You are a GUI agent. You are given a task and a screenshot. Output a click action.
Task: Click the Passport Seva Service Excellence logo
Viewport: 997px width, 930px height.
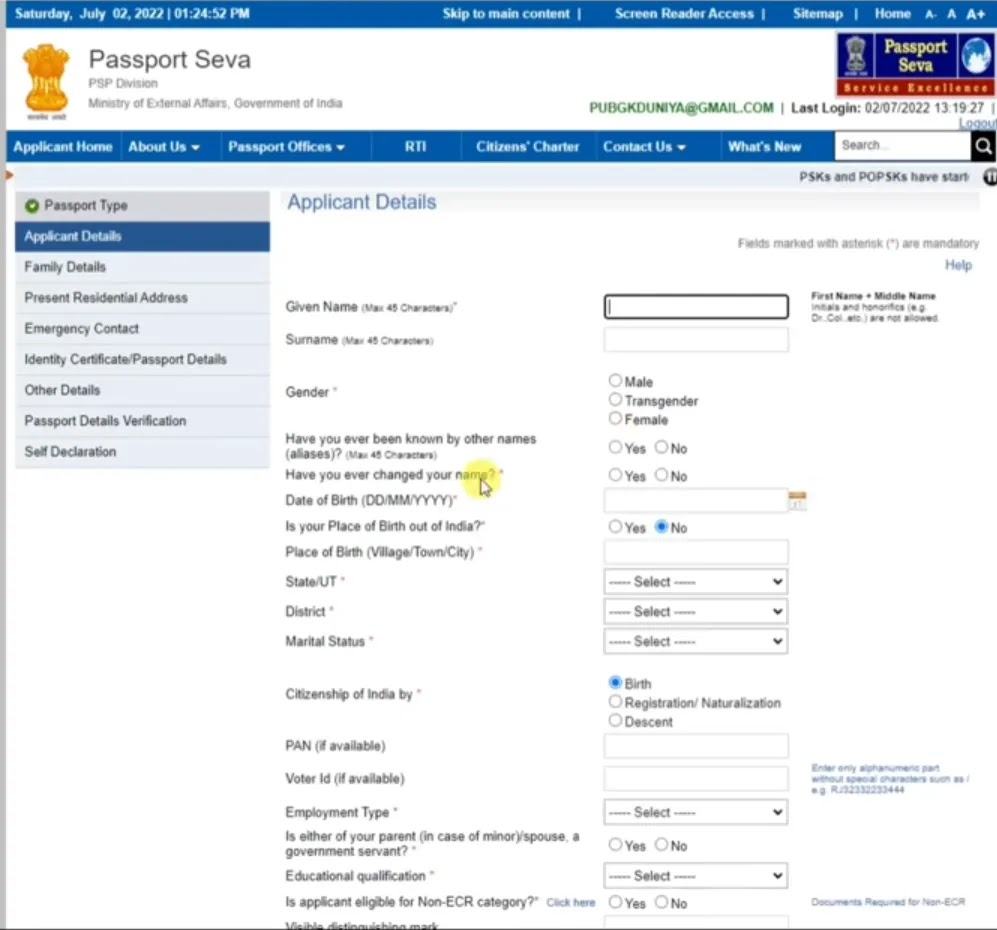(913, 65)
